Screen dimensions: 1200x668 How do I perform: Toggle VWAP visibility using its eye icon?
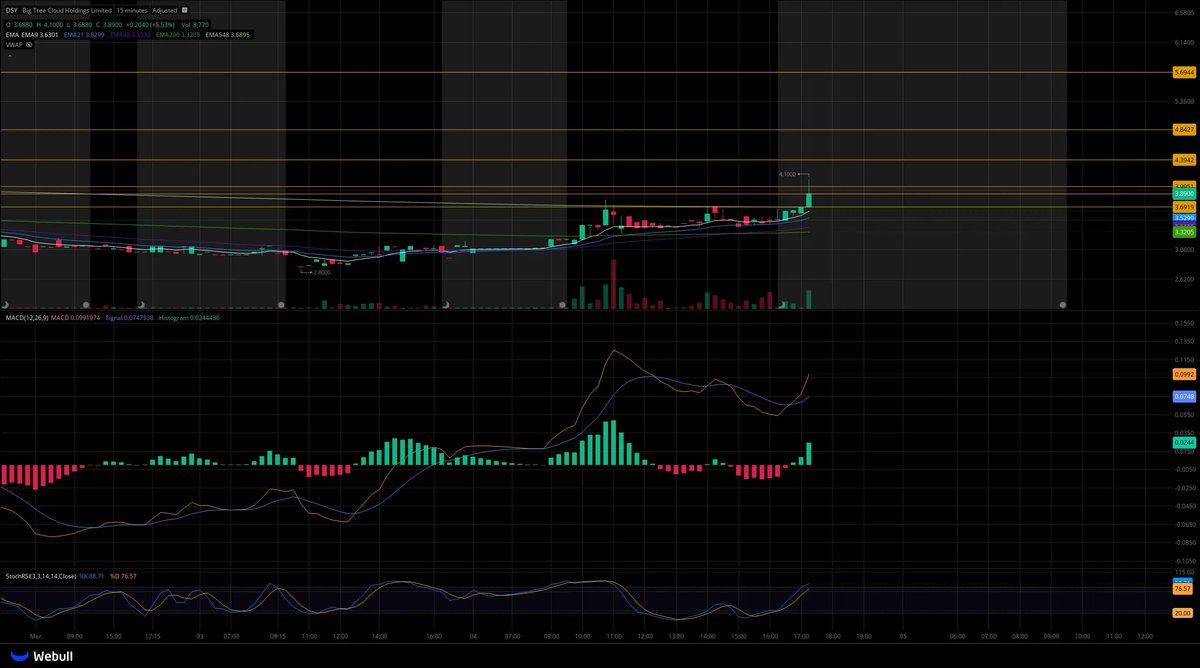point(29,44)
